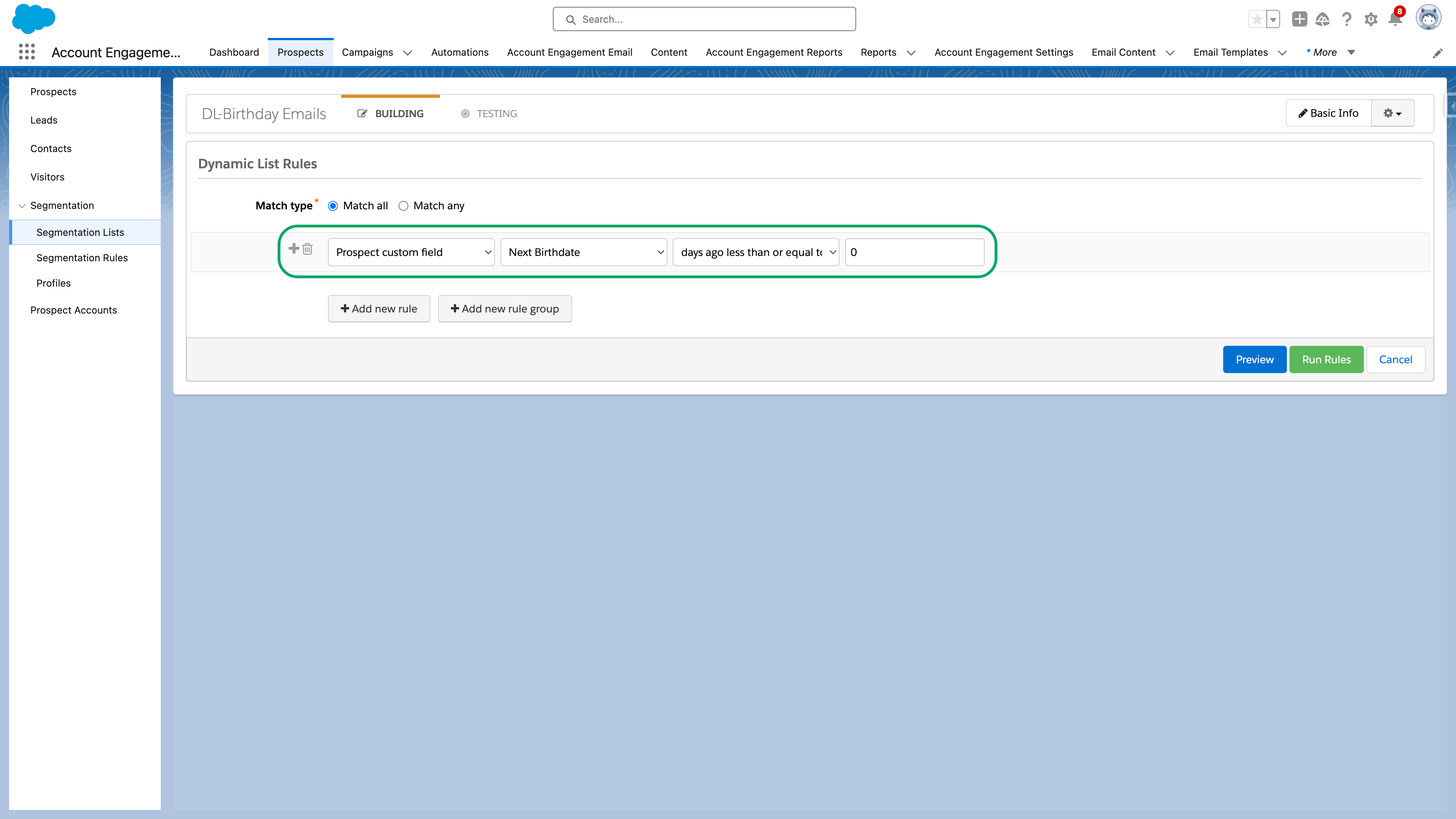
Task: Expand the Campaigns tab chevron
Action: point(408,53)
